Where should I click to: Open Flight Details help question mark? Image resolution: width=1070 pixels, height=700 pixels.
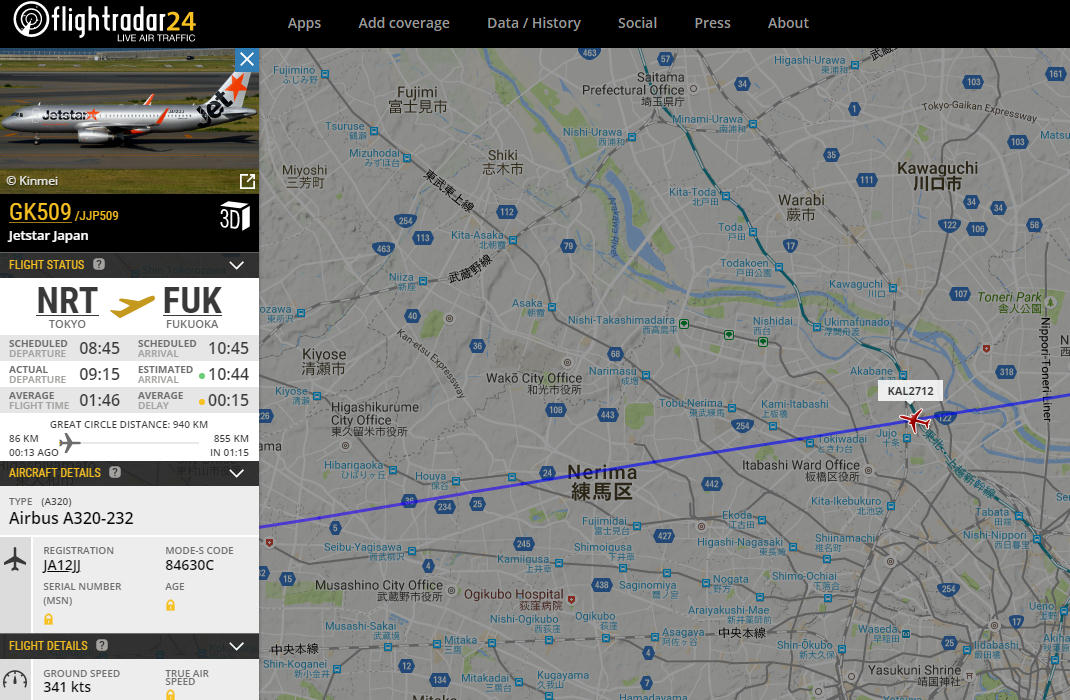(x=102, y=645)
